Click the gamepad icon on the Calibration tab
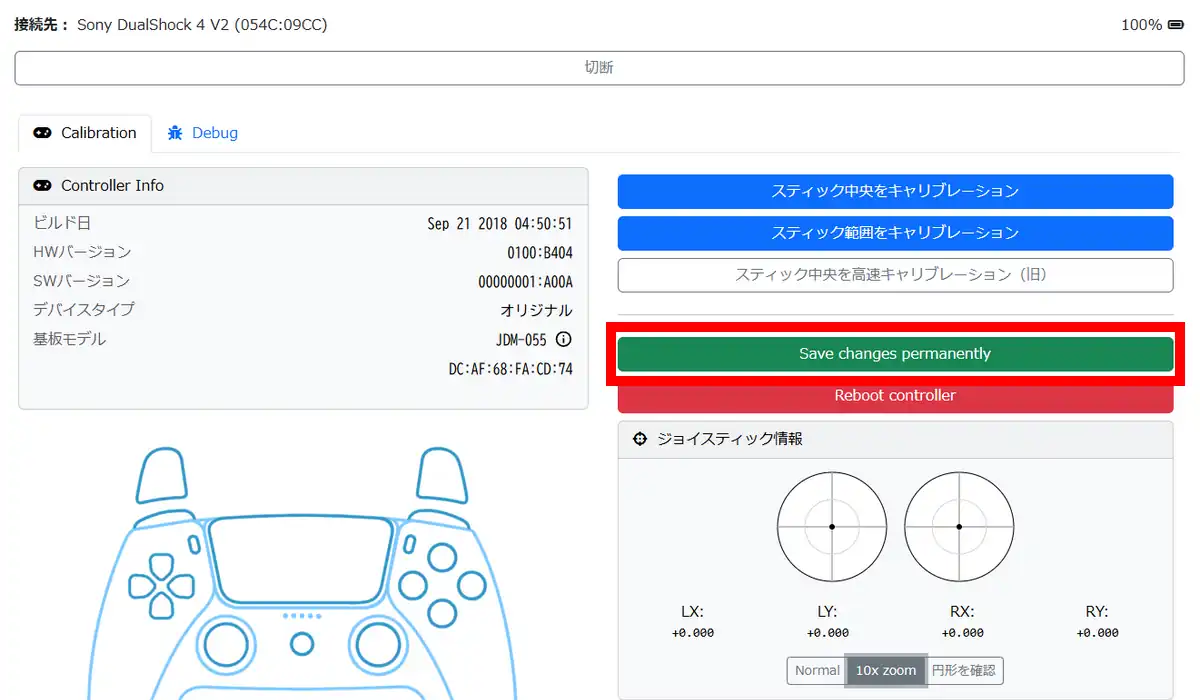 [42, 133]
